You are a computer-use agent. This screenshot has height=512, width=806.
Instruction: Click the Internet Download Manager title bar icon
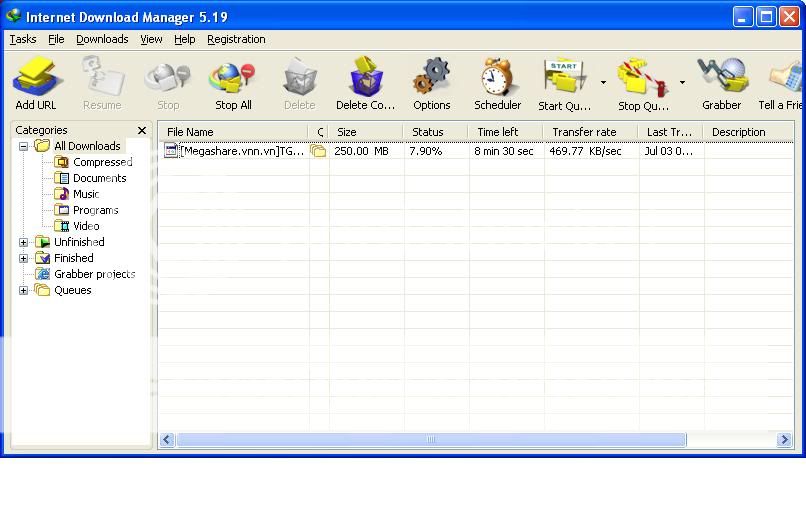point(13,16)
